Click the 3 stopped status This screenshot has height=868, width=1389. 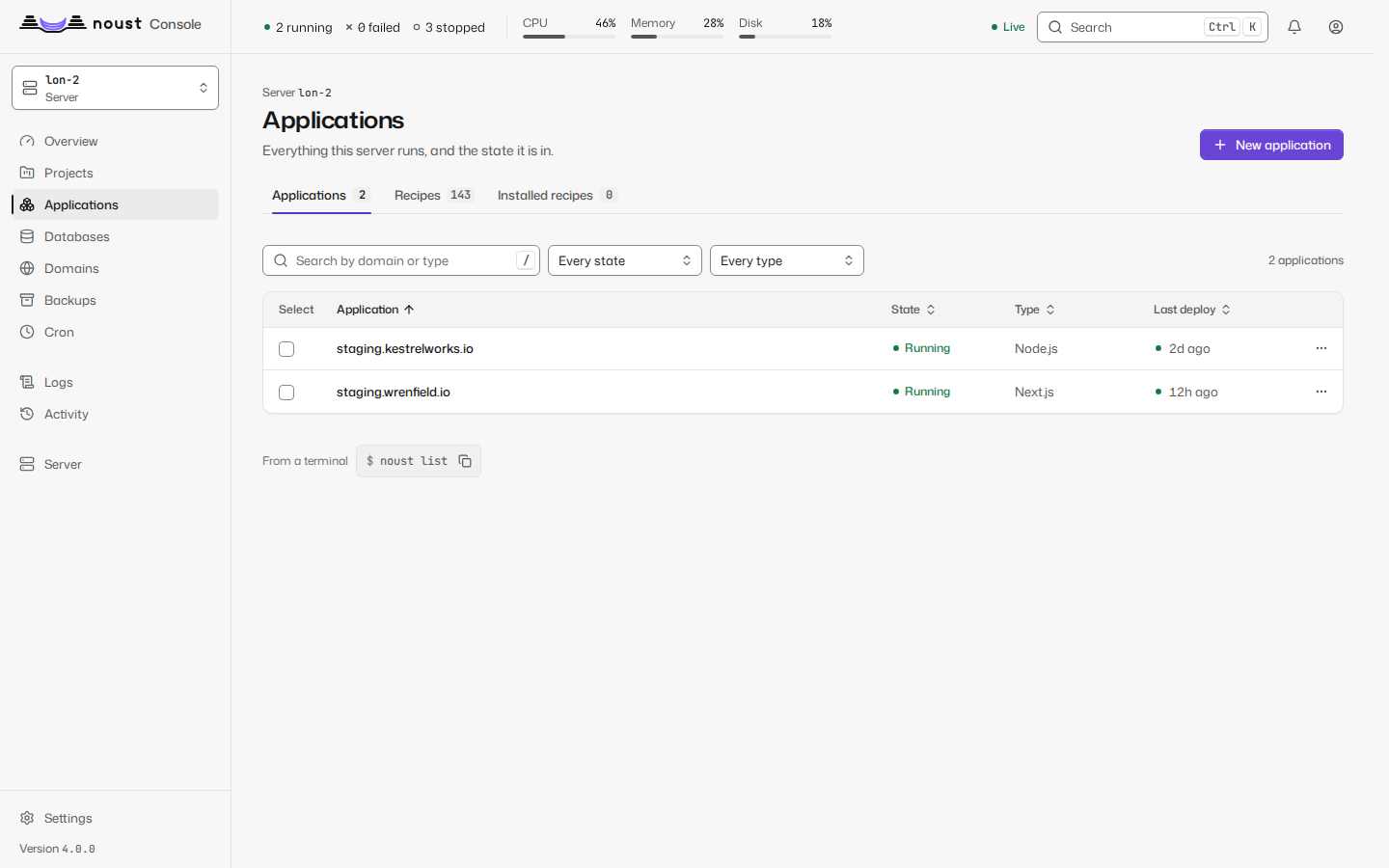(x=449, y=27)
